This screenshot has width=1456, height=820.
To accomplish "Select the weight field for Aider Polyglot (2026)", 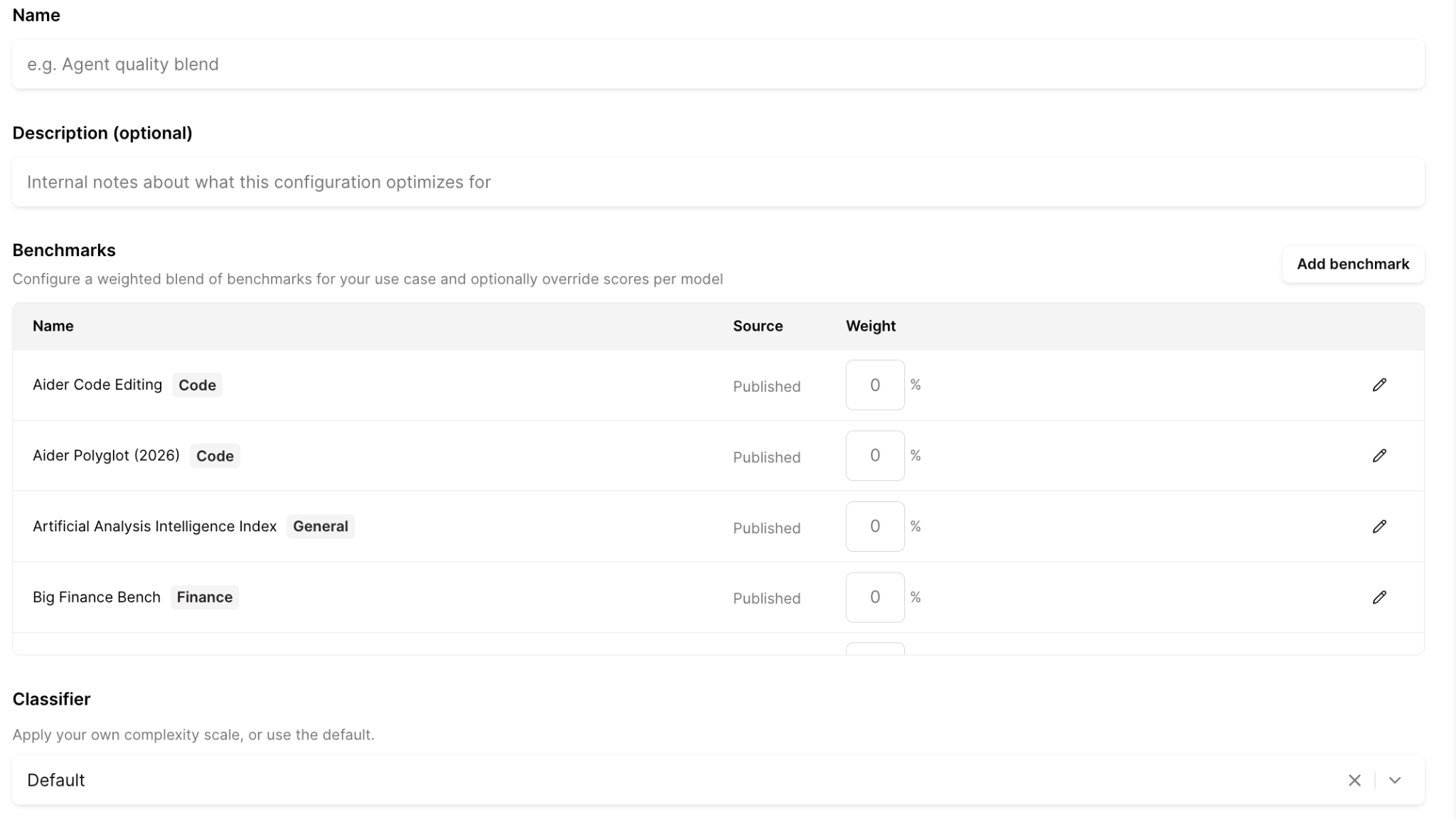I will click(x=874, y=456).
